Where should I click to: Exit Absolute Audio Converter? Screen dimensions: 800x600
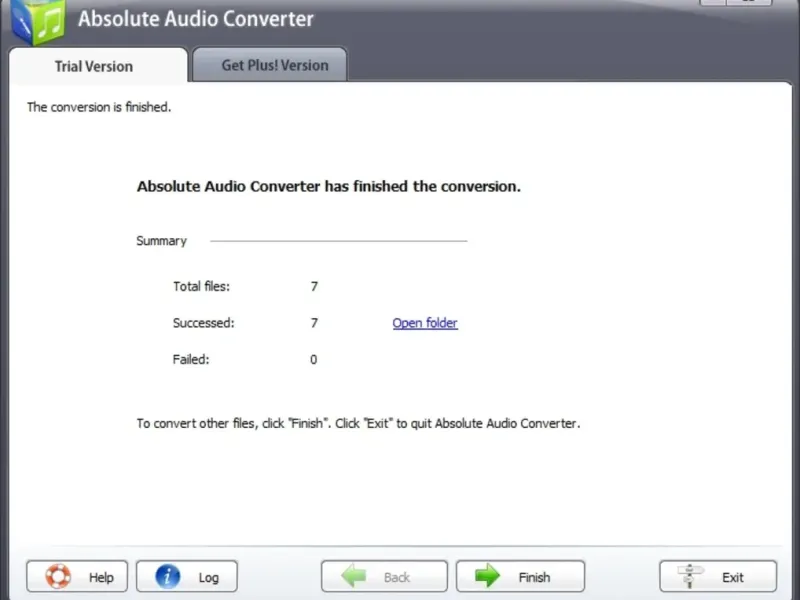click(718, 577)
